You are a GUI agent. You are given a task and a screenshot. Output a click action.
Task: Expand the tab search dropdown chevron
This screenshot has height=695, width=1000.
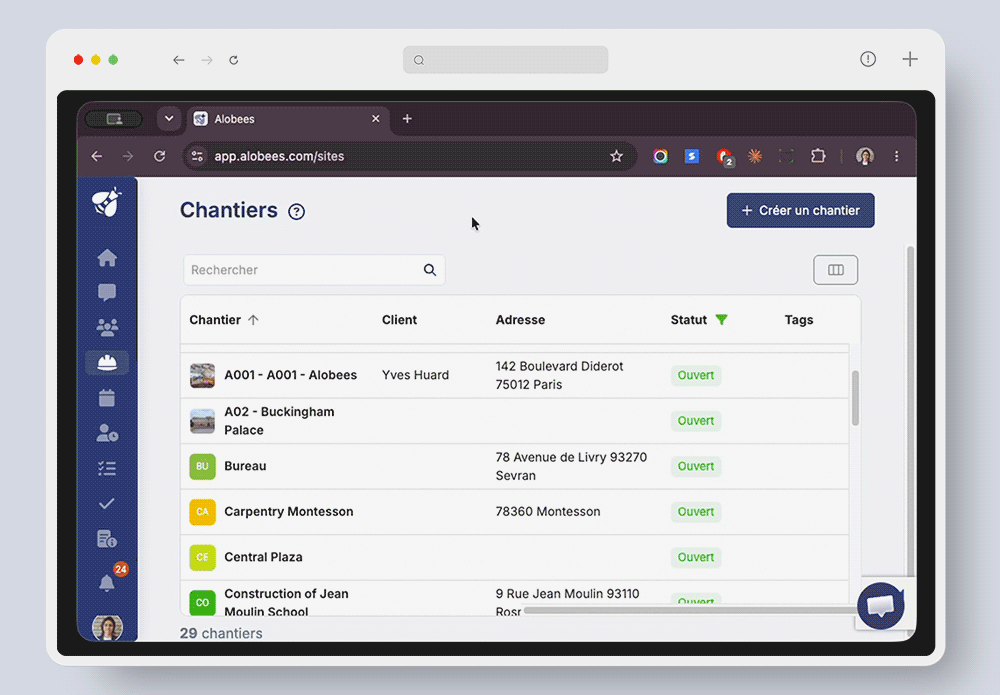[x=169, y=119]
